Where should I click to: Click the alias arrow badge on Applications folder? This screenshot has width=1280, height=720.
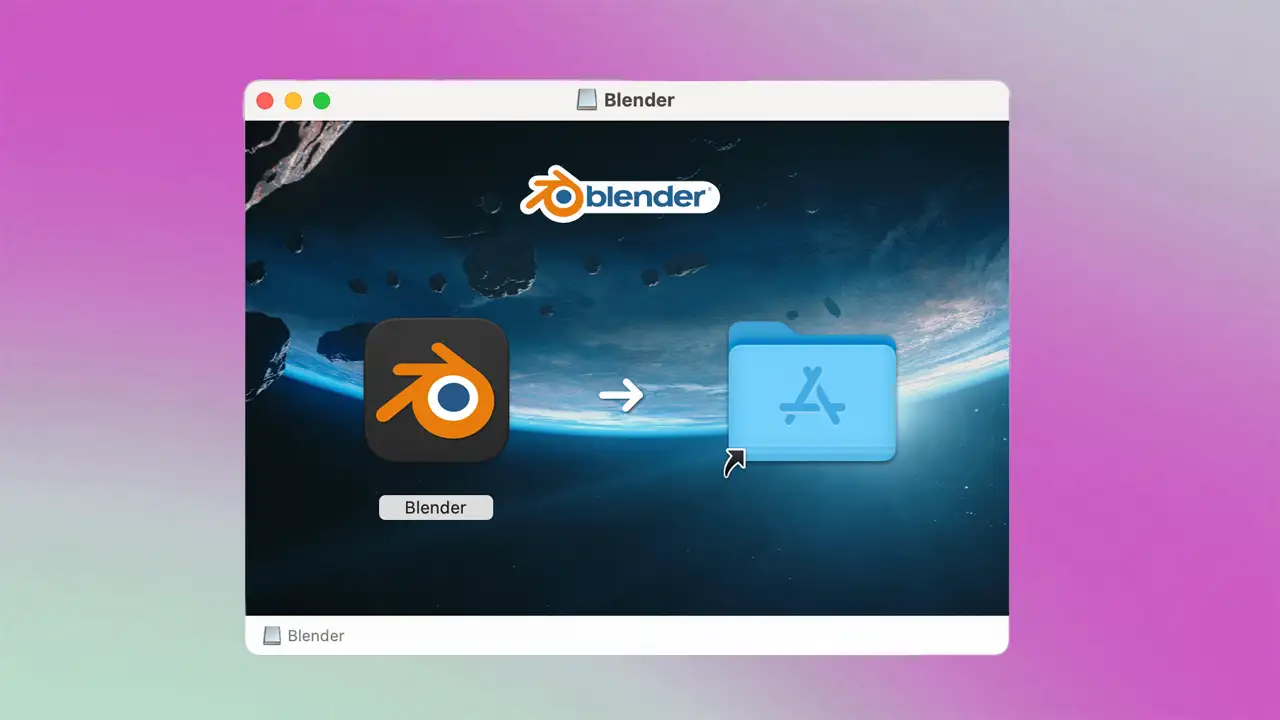pyautogui.click(x=735, y=463)
